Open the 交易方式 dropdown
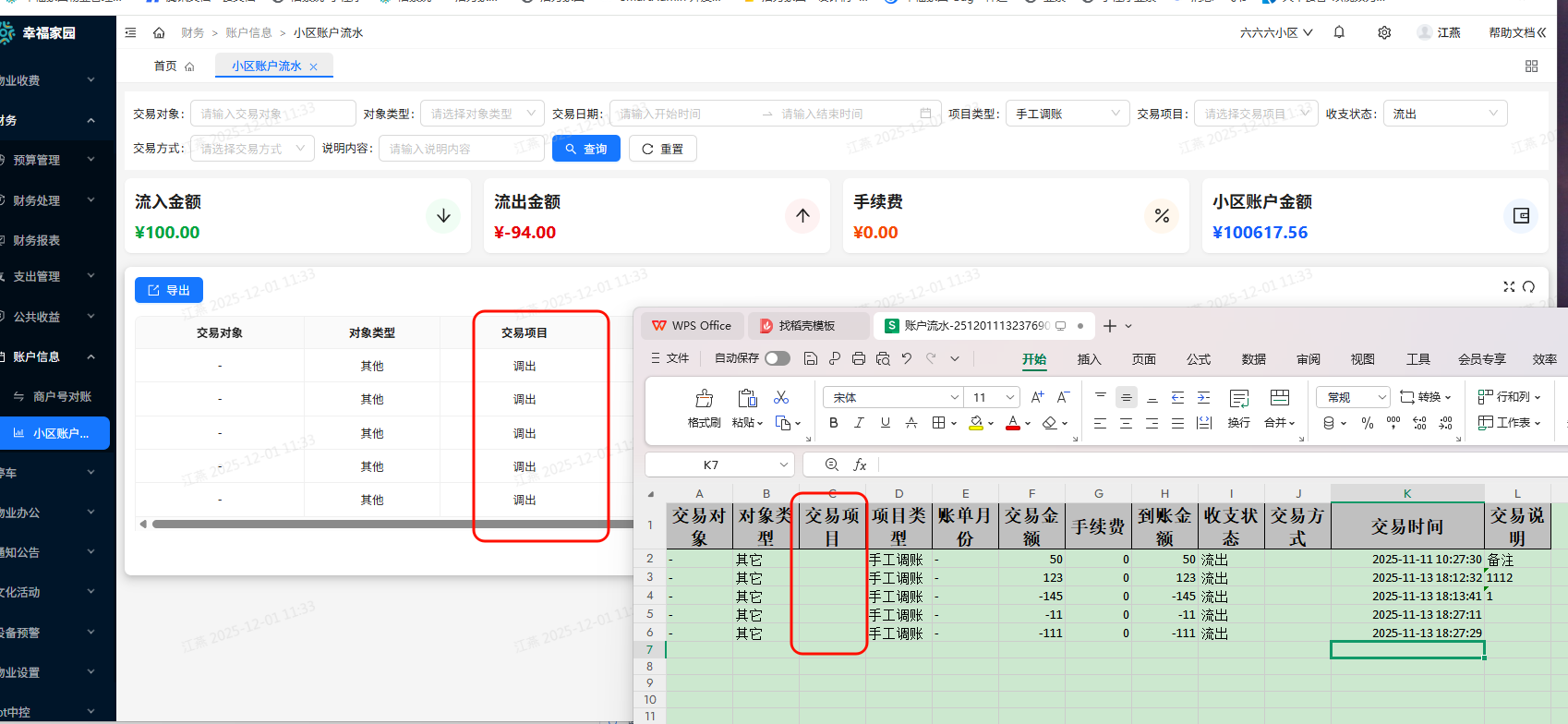The height and width of the screenshot is (724, 1568). click(253, 148)
